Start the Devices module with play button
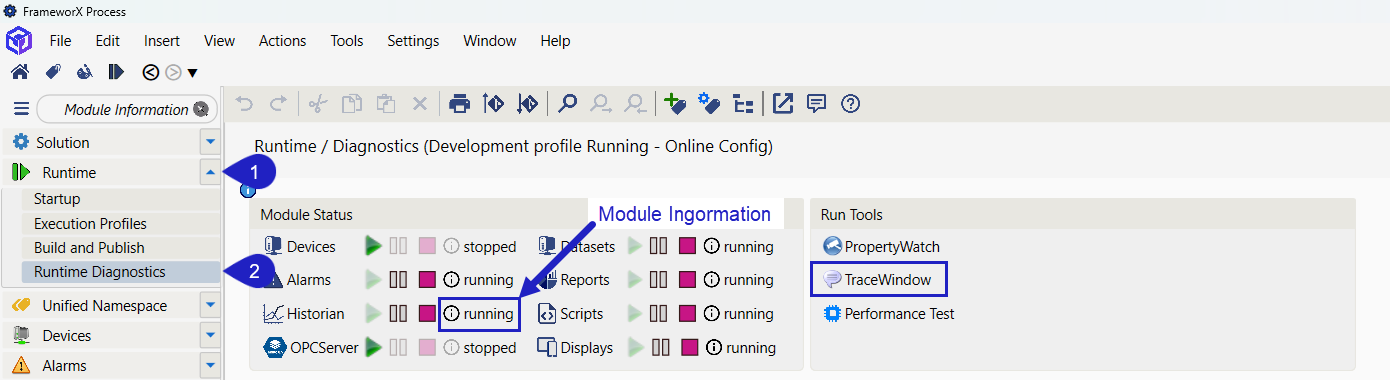Screen dimensions: 1390x380 373,246
